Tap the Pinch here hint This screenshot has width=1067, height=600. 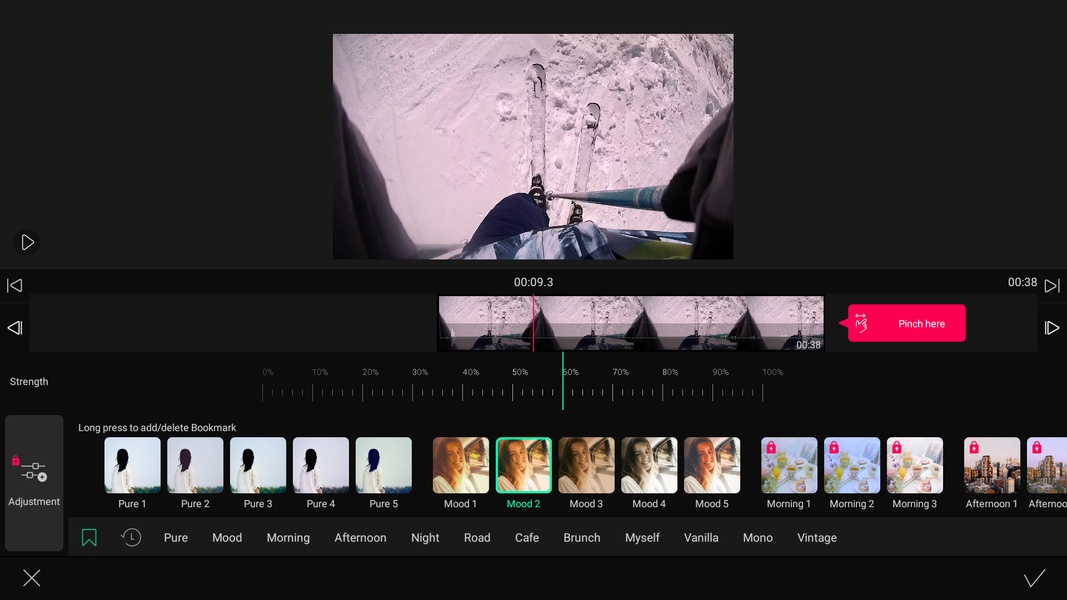point(906,323)
